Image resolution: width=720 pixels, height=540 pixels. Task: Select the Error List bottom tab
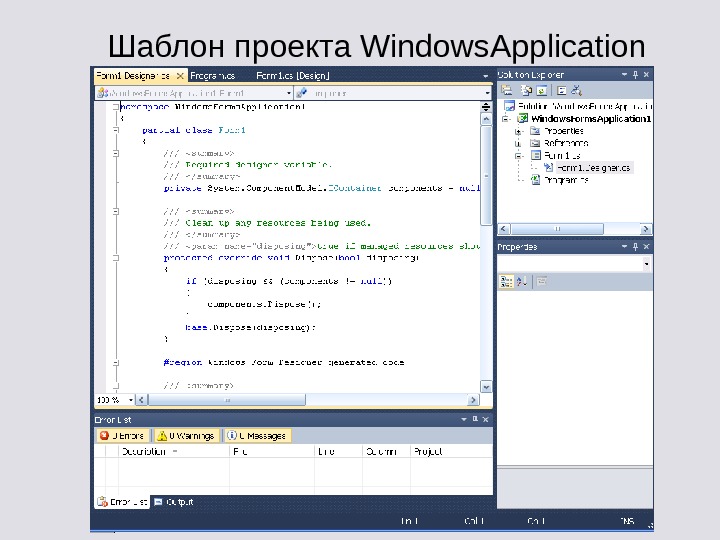tap(123, 502)
